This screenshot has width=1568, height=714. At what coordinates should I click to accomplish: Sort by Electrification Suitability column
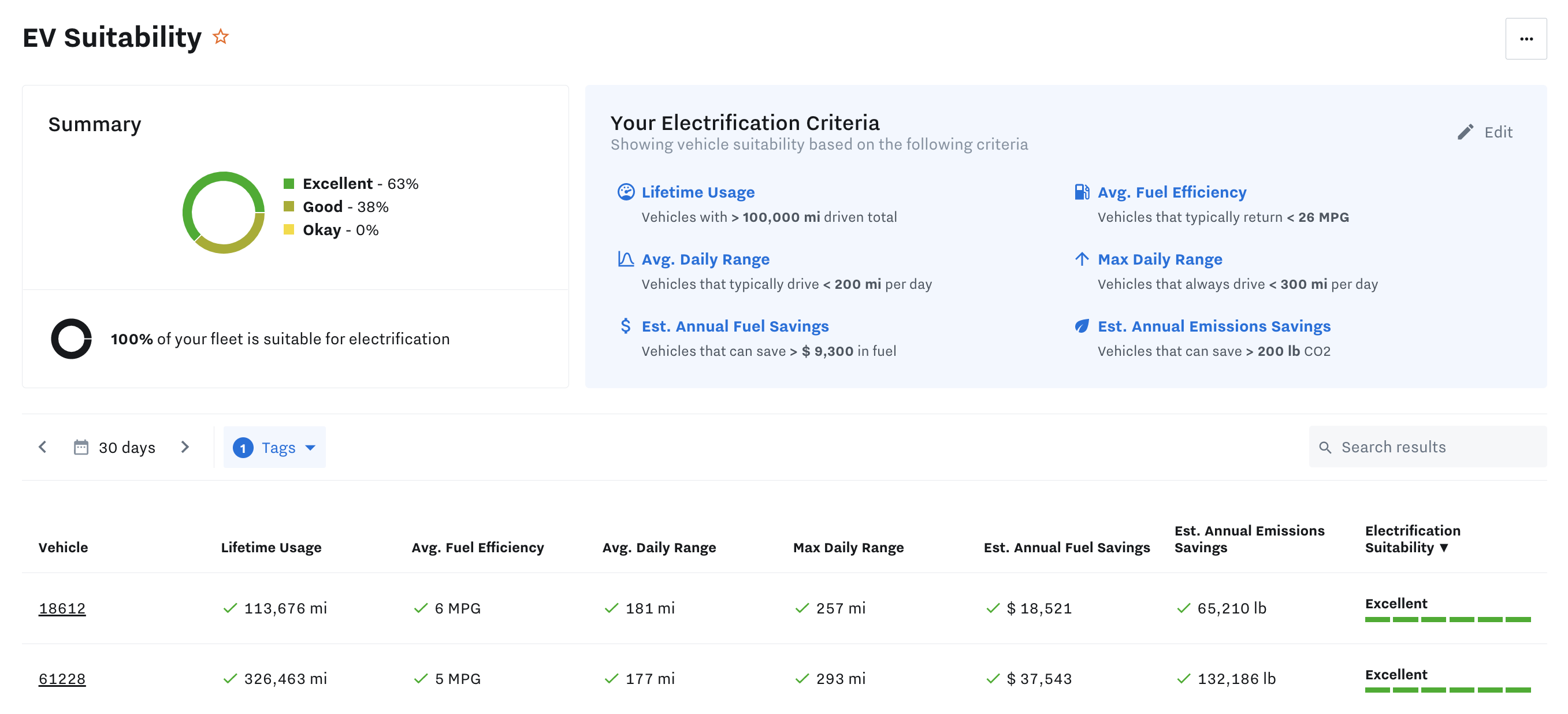[x=1412, y=540]
